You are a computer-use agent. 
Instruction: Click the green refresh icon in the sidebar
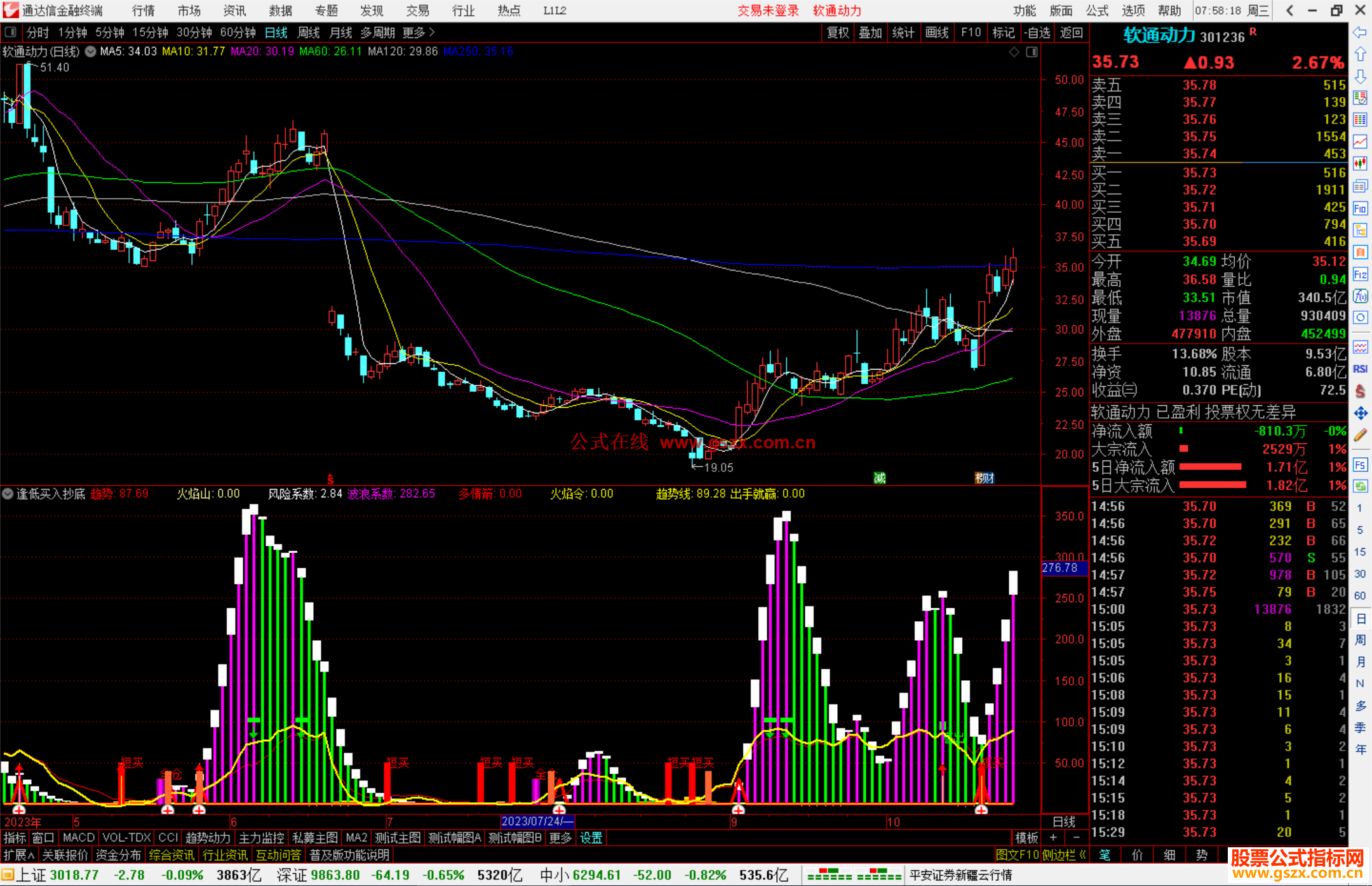1360,487
